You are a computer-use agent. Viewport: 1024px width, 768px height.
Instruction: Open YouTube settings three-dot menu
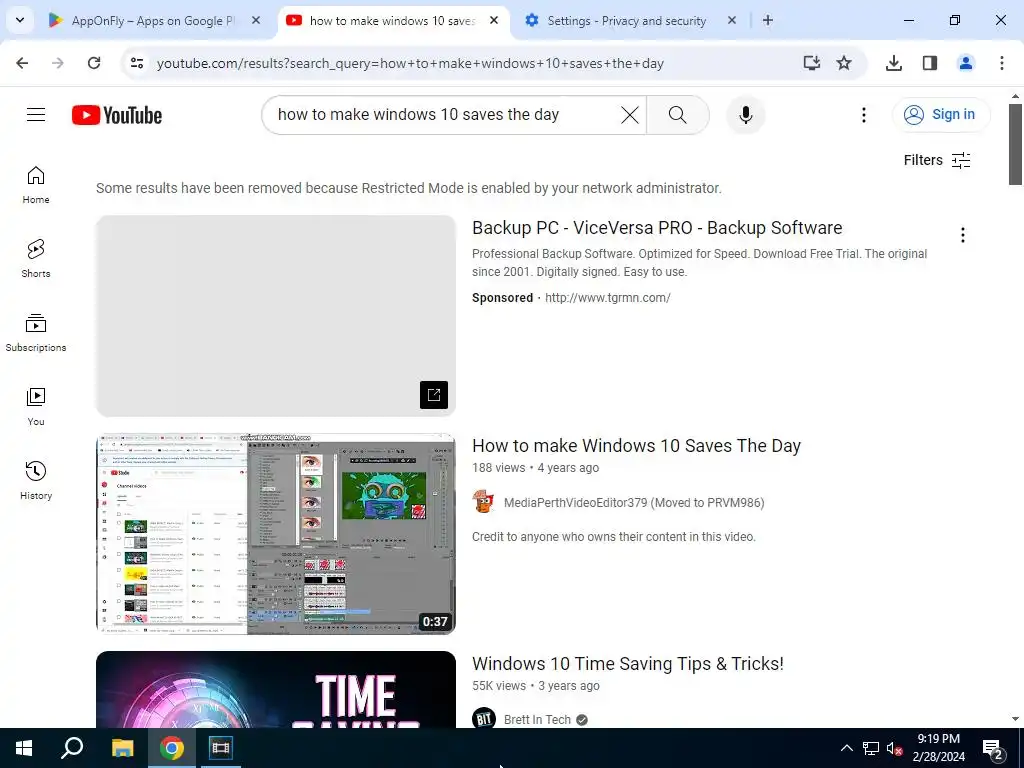point(863,115)
